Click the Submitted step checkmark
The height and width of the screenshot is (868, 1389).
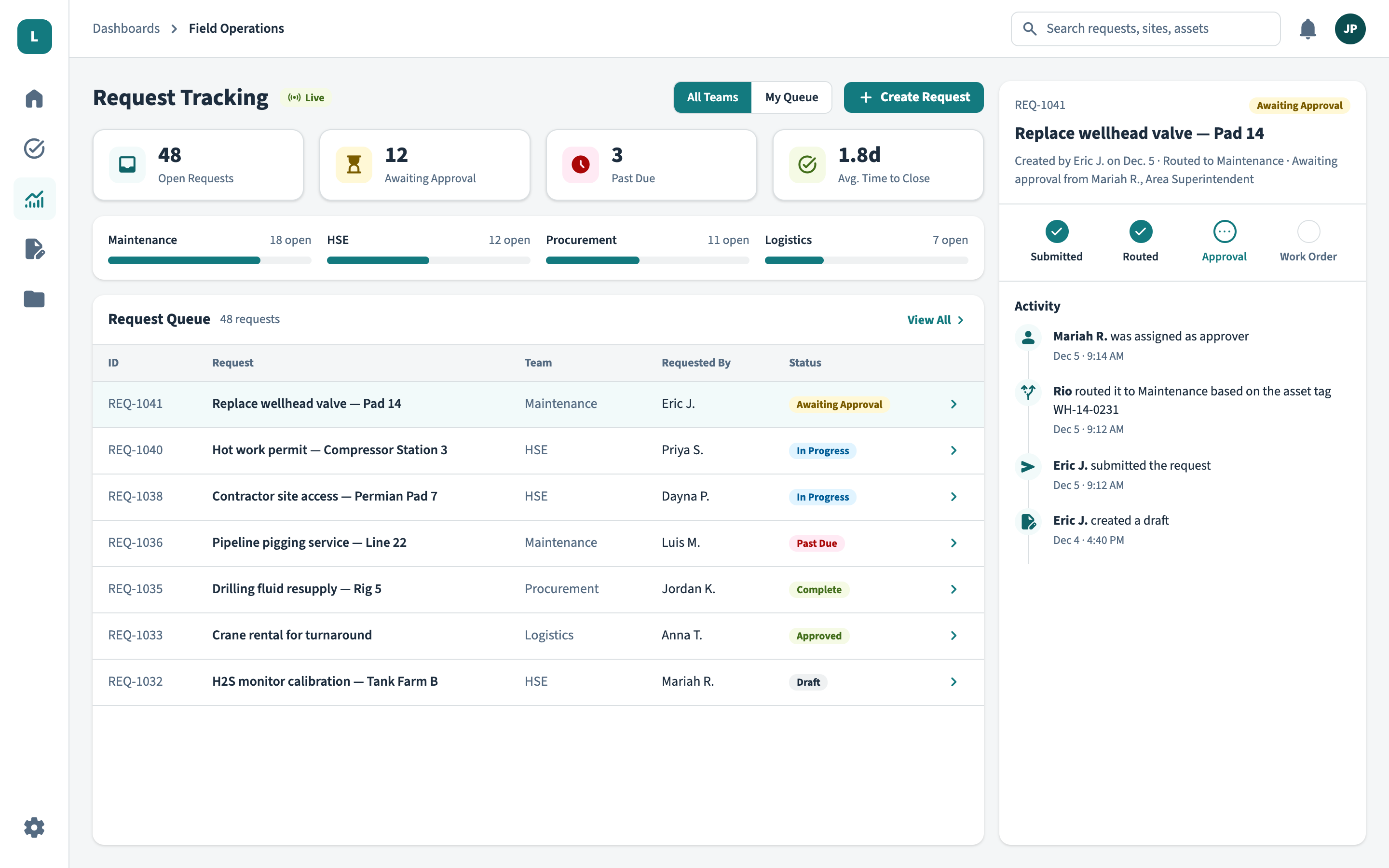[x=1057, y=231]
